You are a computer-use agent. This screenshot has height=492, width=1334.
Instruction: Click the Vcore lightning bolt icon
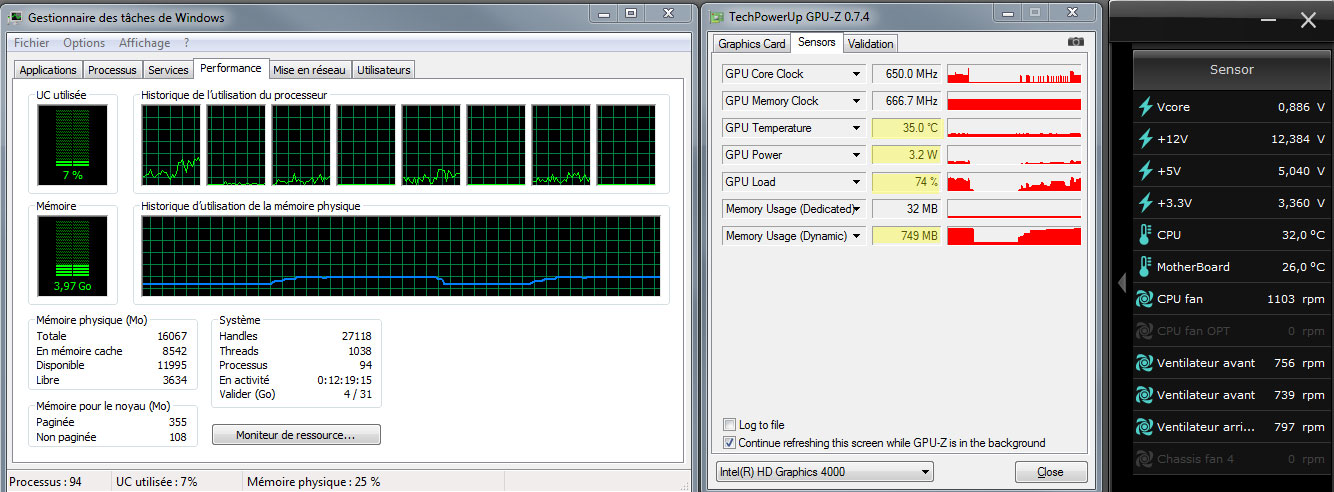pyautogui.click(x=1145, y=107)
